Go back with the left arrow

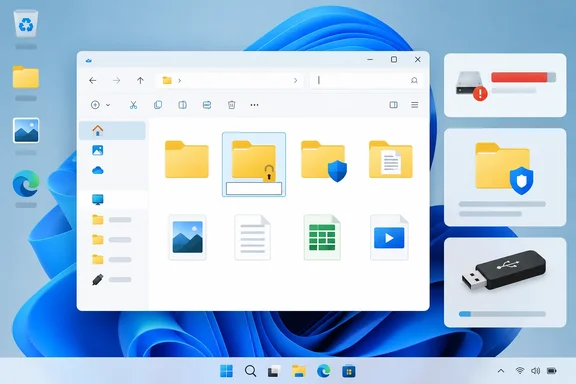click(x=93, y=80)
